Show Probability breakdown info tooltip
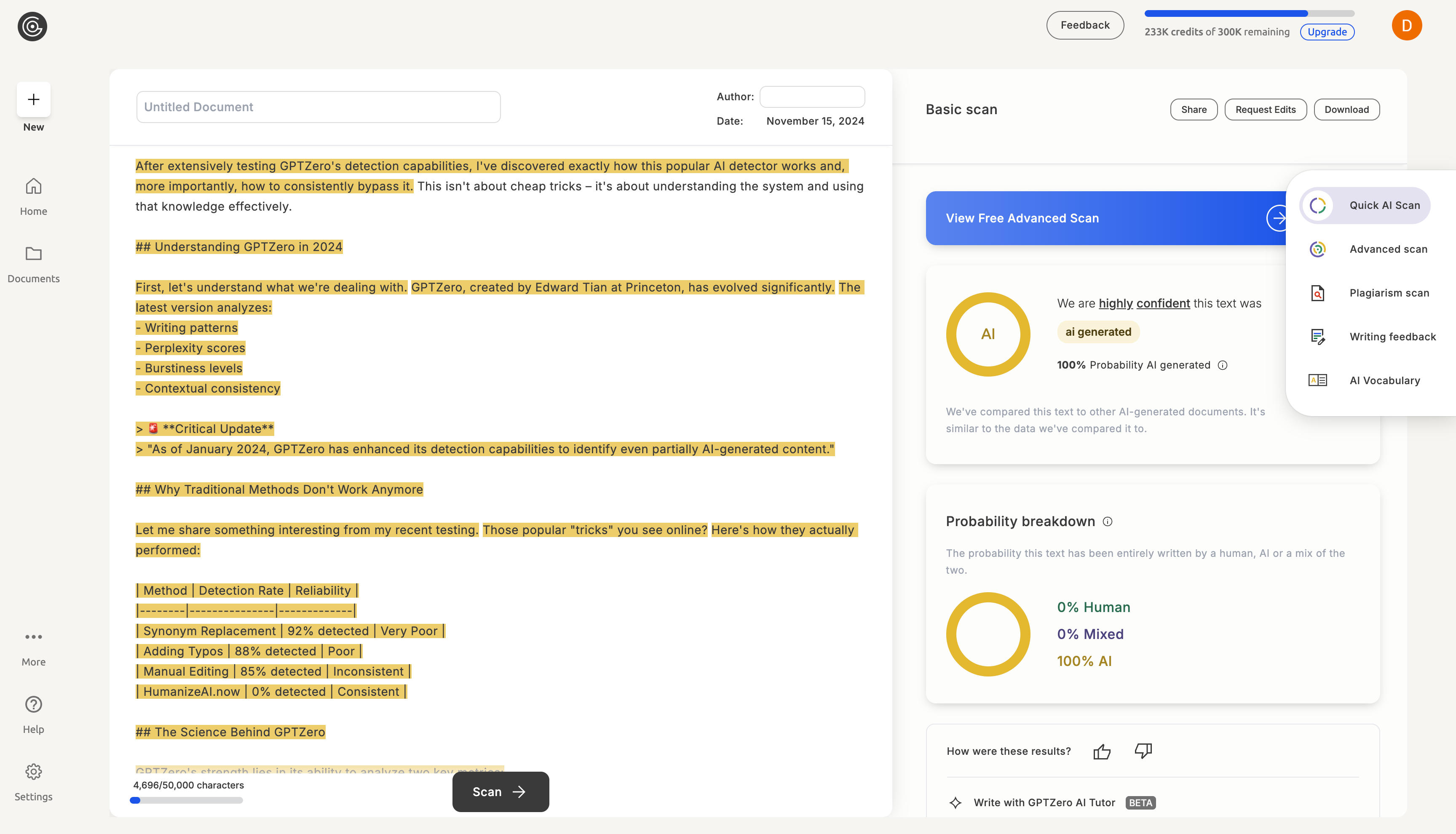The width and height of the screenshot is (1456, 834). pos(1107,521)
